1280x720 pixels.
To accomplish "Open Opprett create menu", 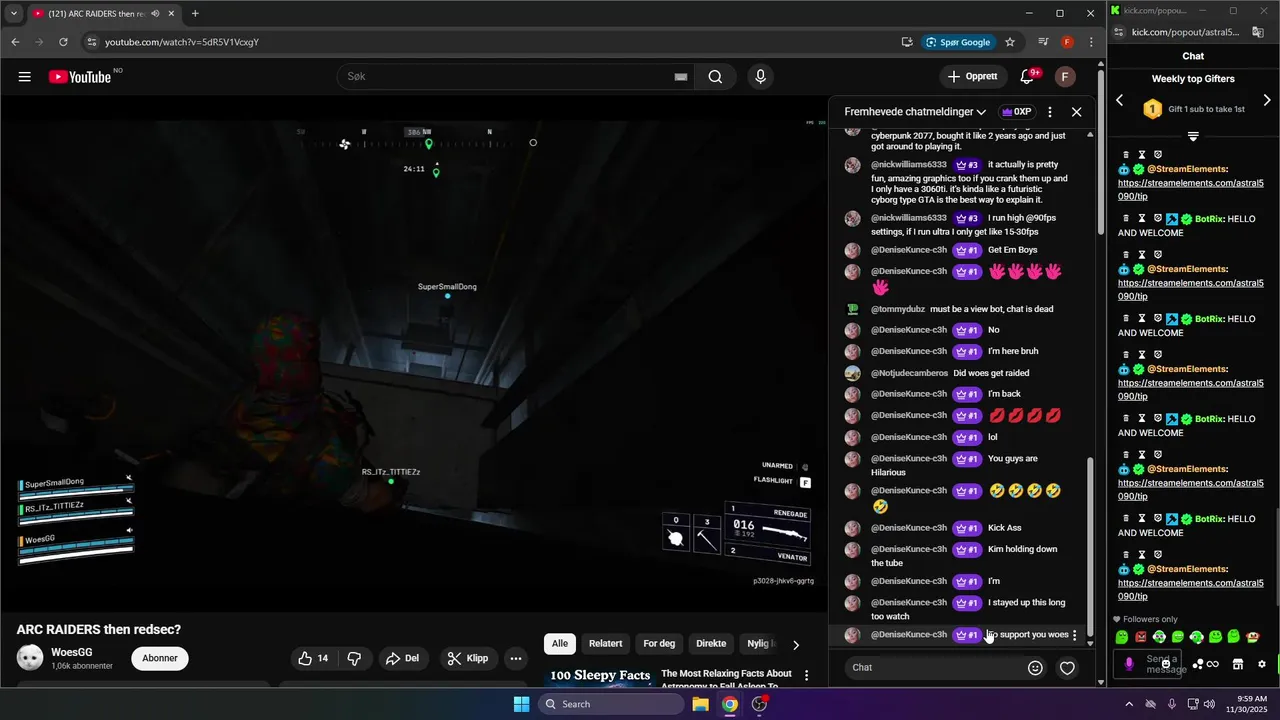I will pyautogui.click(x=973, y=77).
